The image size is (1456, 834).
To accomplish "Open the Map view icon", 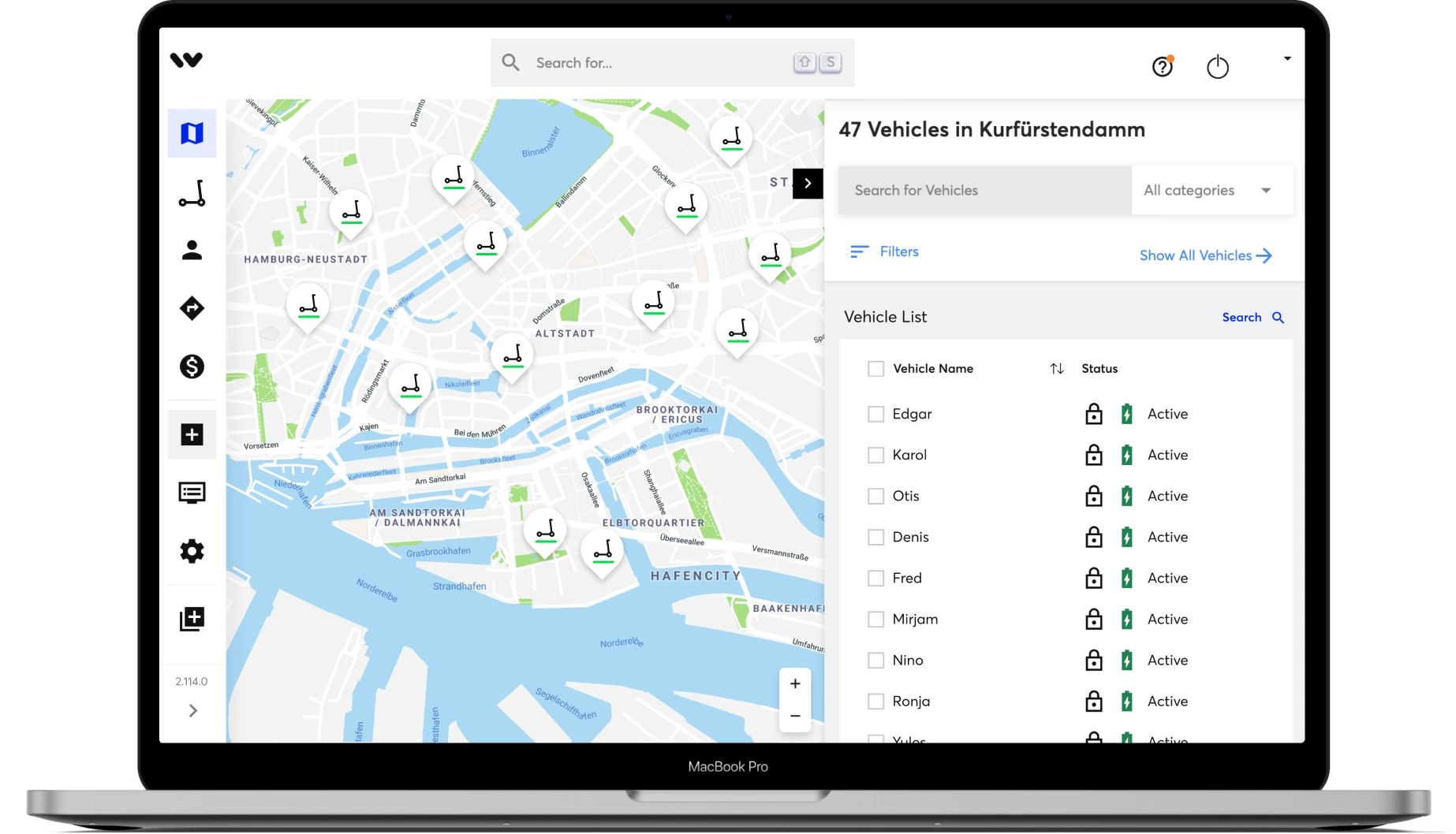I will (192, 132).
